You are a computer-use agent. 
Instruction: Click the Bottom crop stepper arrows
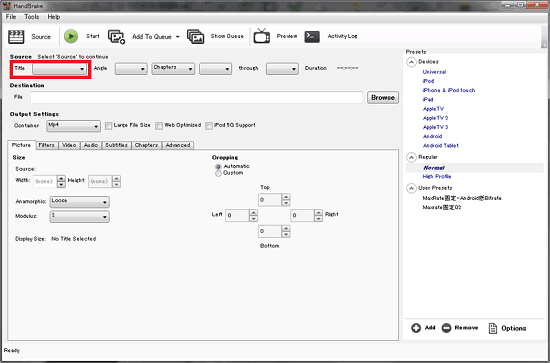[286, 231]
